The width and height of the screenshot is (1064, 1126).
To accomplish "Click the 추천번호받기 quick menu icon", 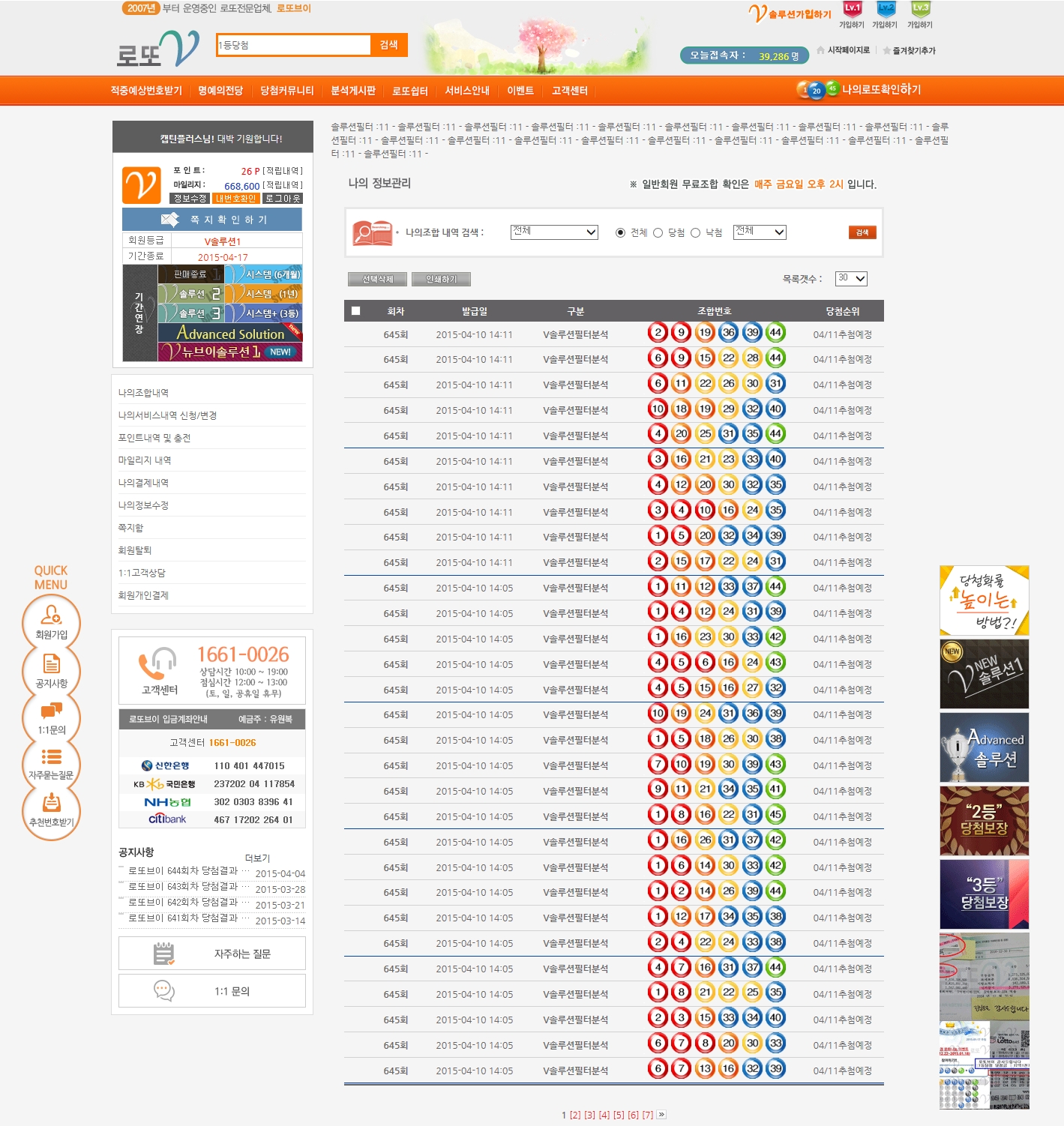I will (51, 808).
